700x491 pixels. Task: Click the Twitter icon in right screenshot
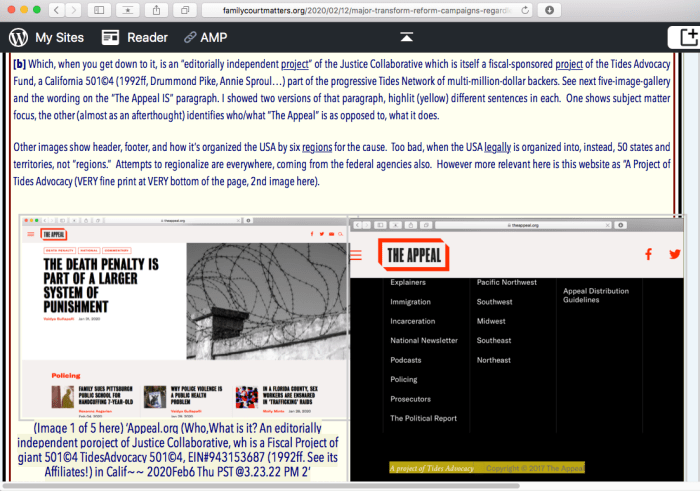[674, 255]
